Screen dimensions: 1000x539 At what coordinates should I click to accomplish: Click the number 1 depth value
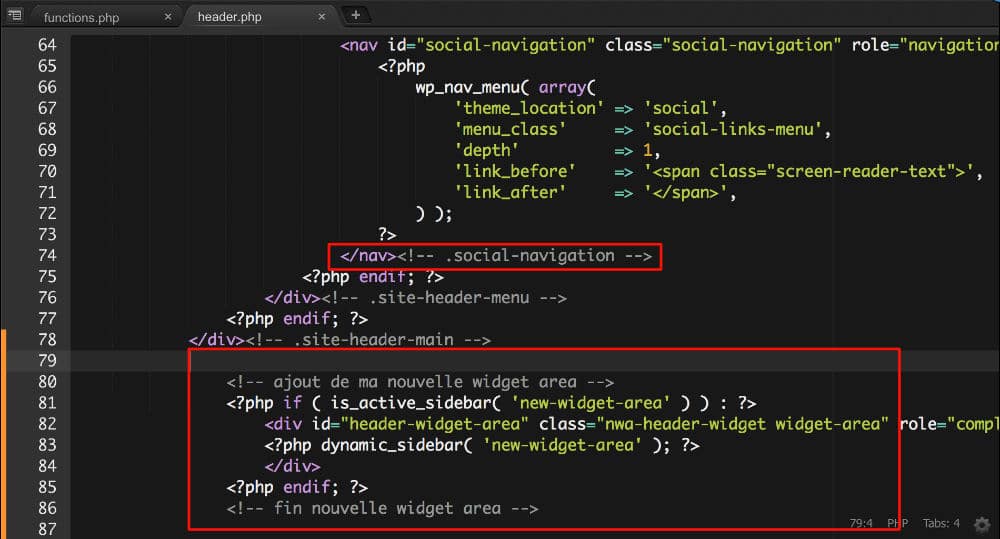pos(648,151)
